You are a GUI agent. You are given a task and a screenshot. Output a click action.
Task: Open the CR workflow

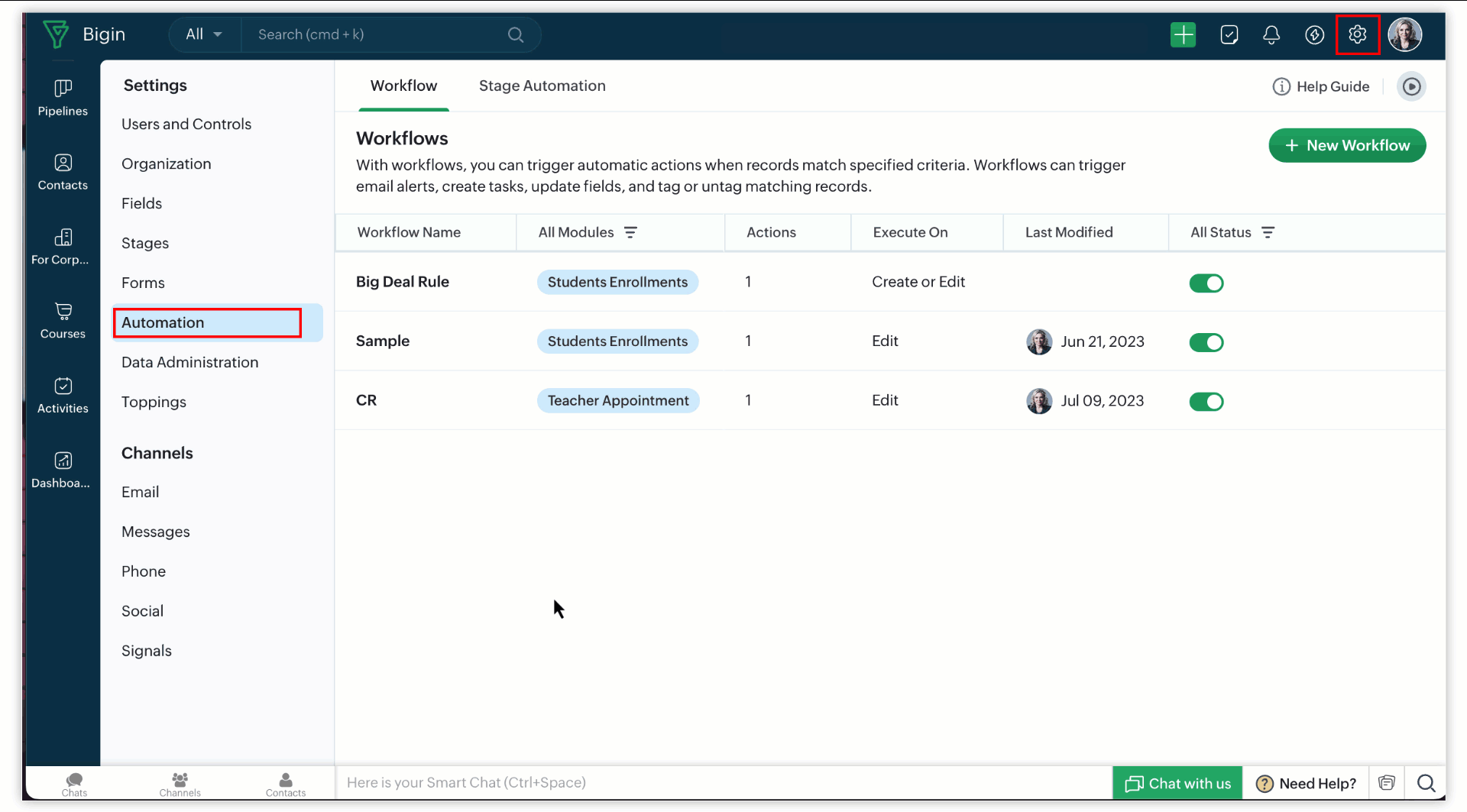click(366, 400)
